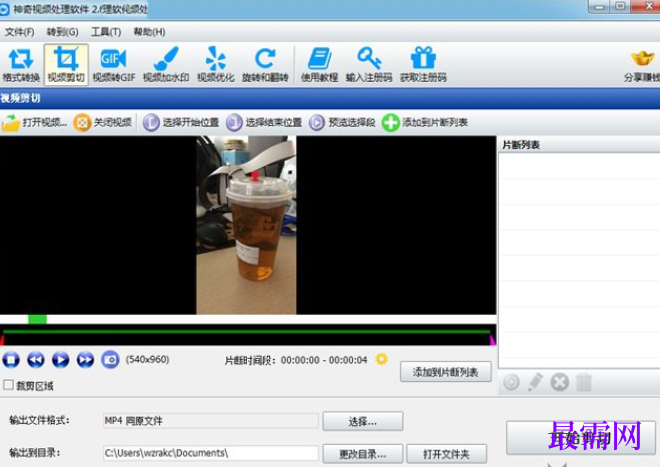
Task: Click the trash clear list icon
Action: [584, 382]
